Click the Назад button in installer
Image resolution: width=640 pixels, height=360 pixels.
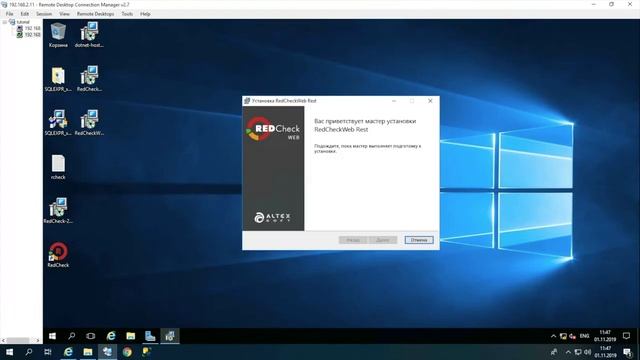click(x=353, y=240)
